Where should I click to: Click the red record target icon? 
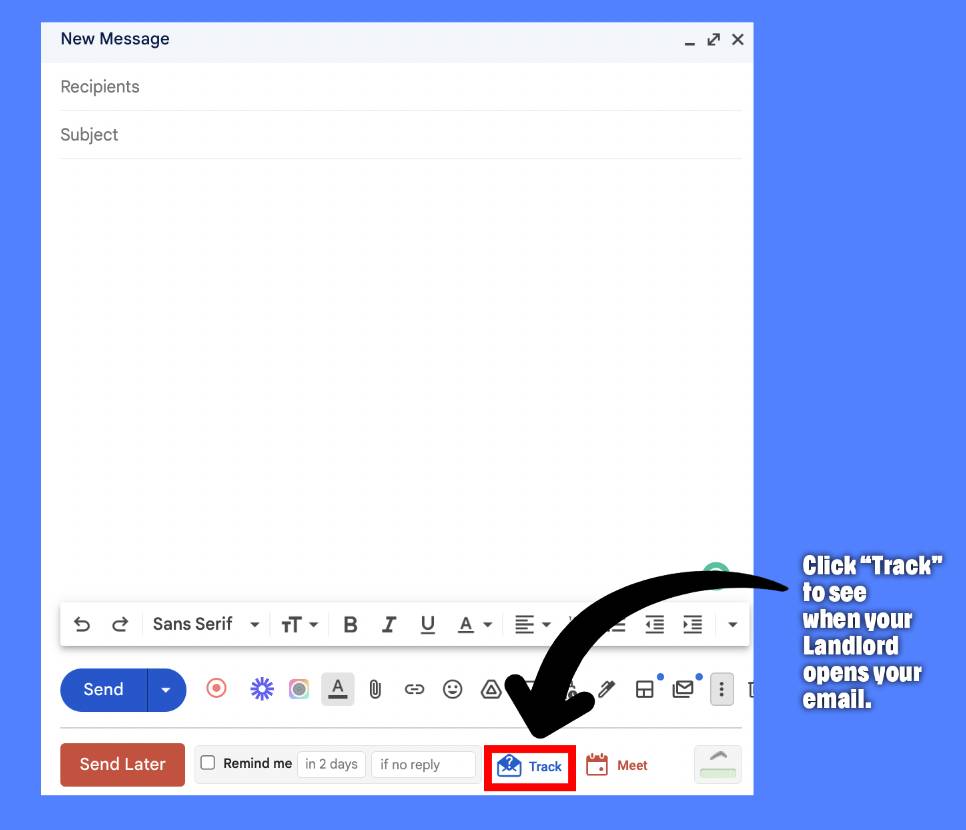pos(216,688)
